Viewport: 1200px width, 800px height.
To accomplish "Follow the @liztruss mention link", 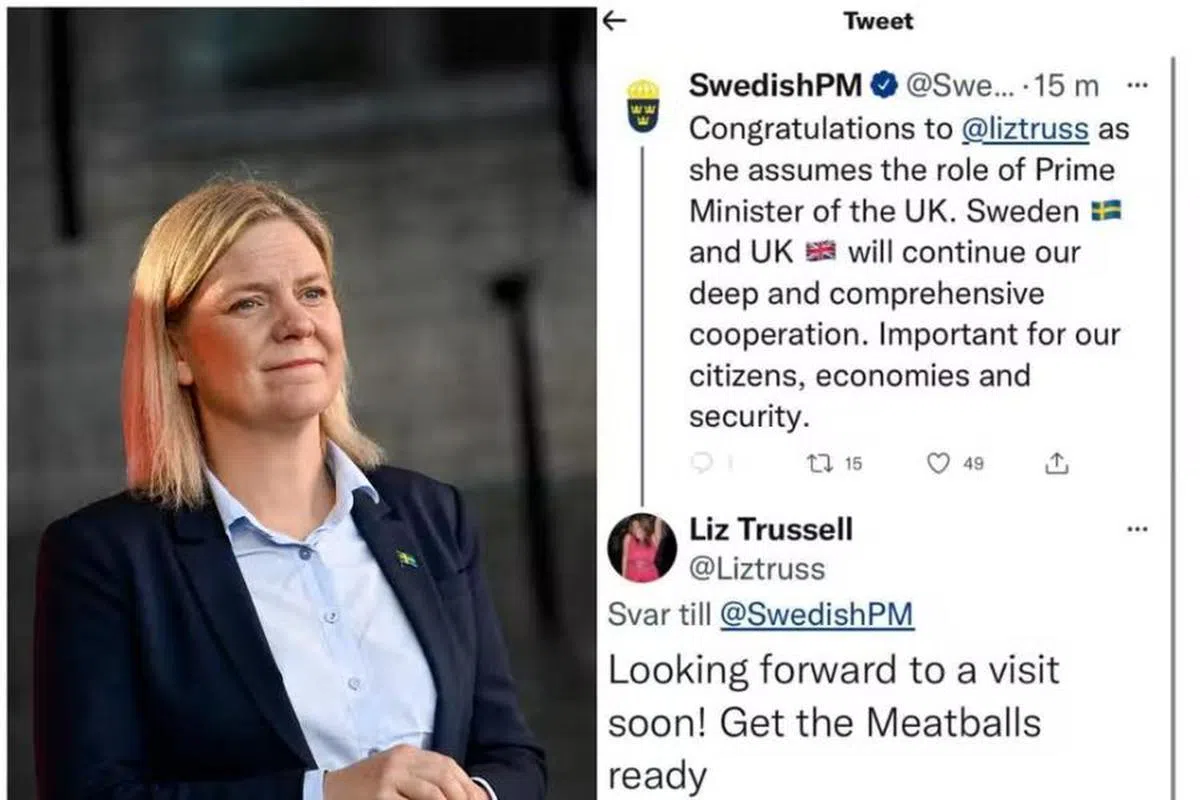I will pos(1024,130).
